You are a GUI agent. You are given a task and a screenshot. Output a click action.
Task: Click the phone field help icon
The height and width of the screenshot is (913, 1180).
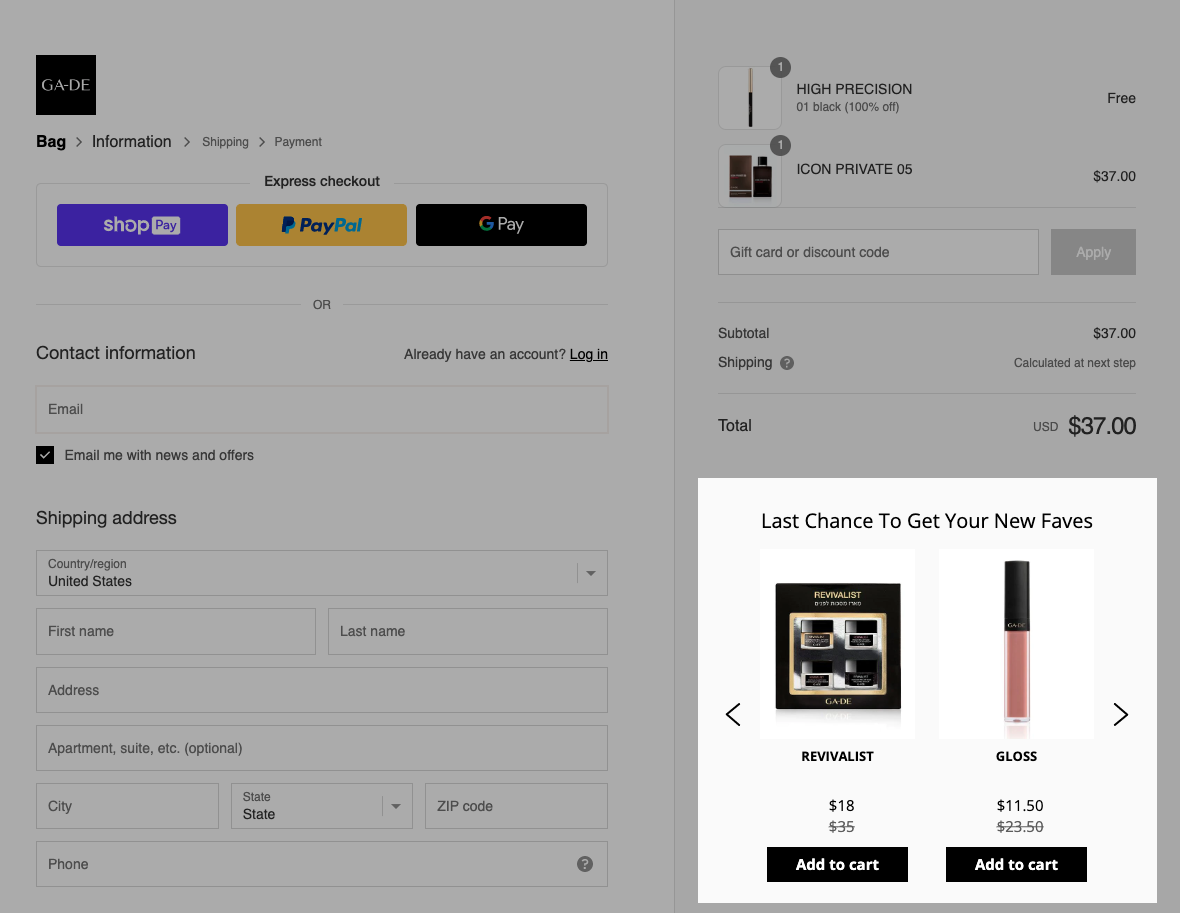[x=585, y=864]
